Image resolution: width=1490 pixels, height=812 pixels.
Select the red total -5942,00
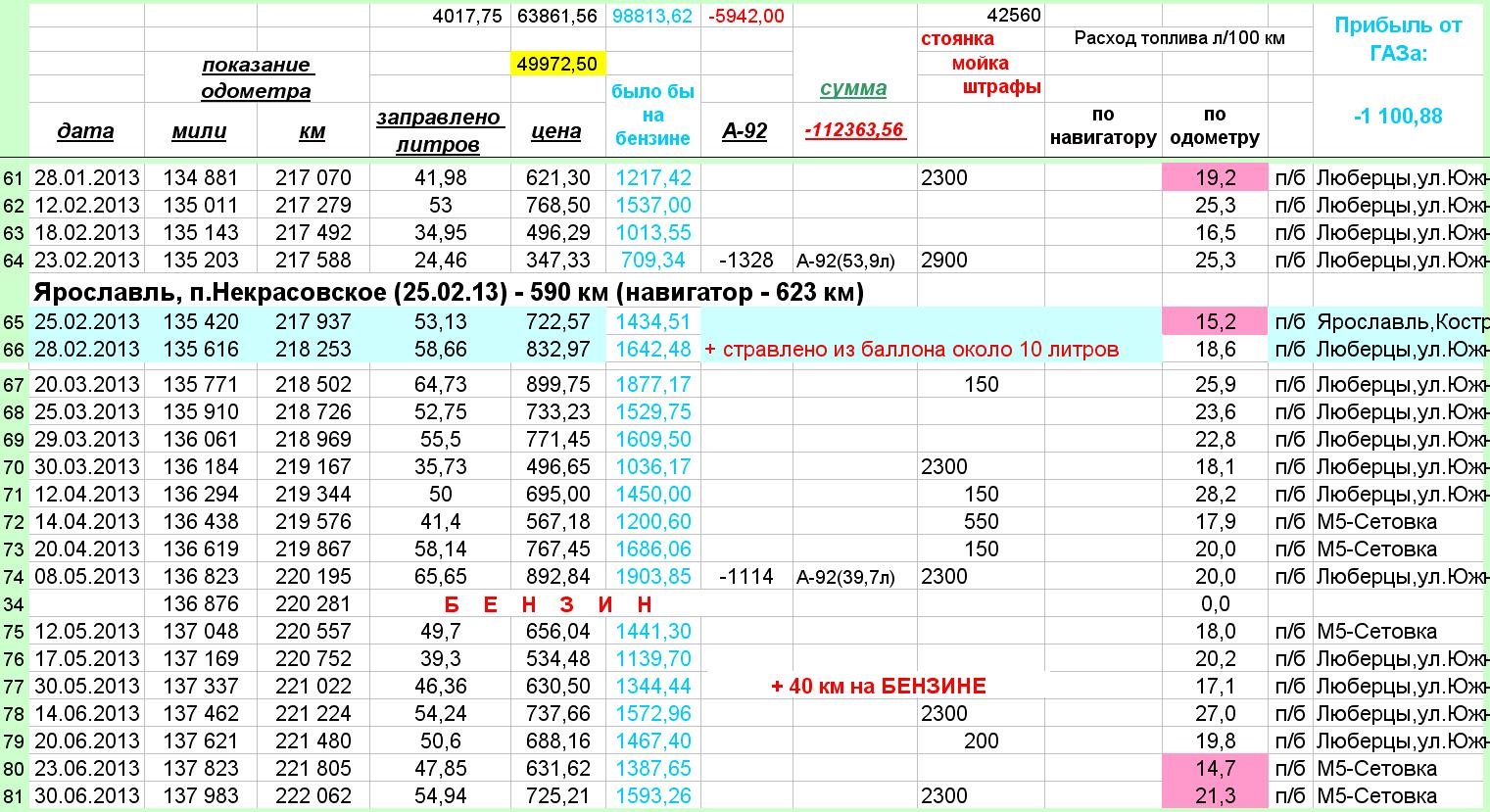[x=746, y=16]
